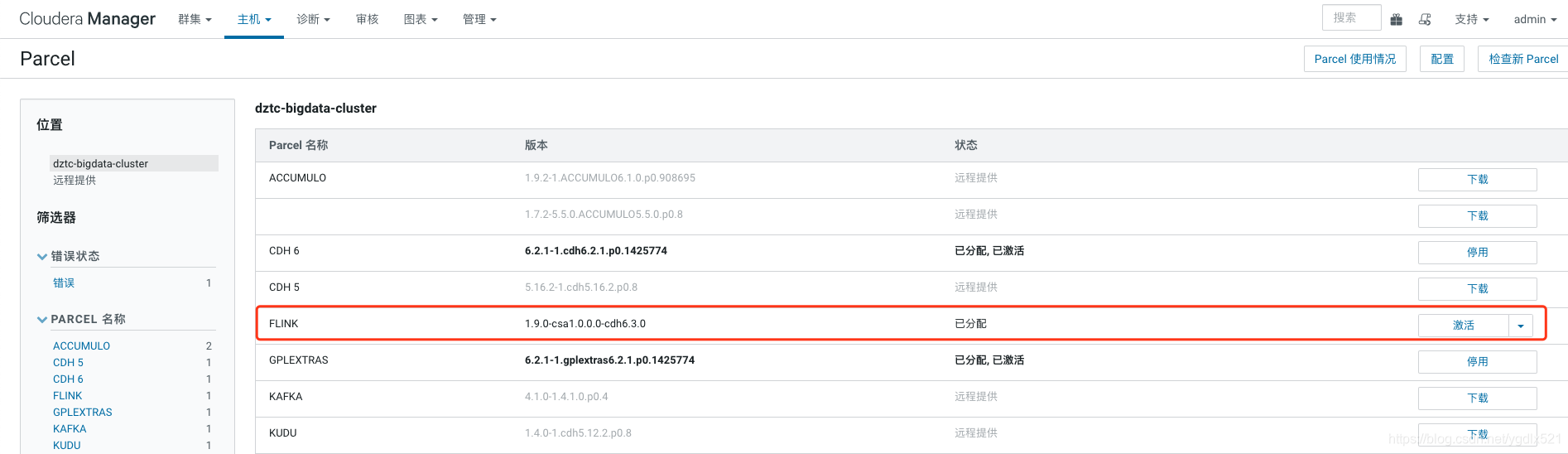Download ACCUMULO 1.9.2 parcel

pyautogui.click(x=1477, y=179)
